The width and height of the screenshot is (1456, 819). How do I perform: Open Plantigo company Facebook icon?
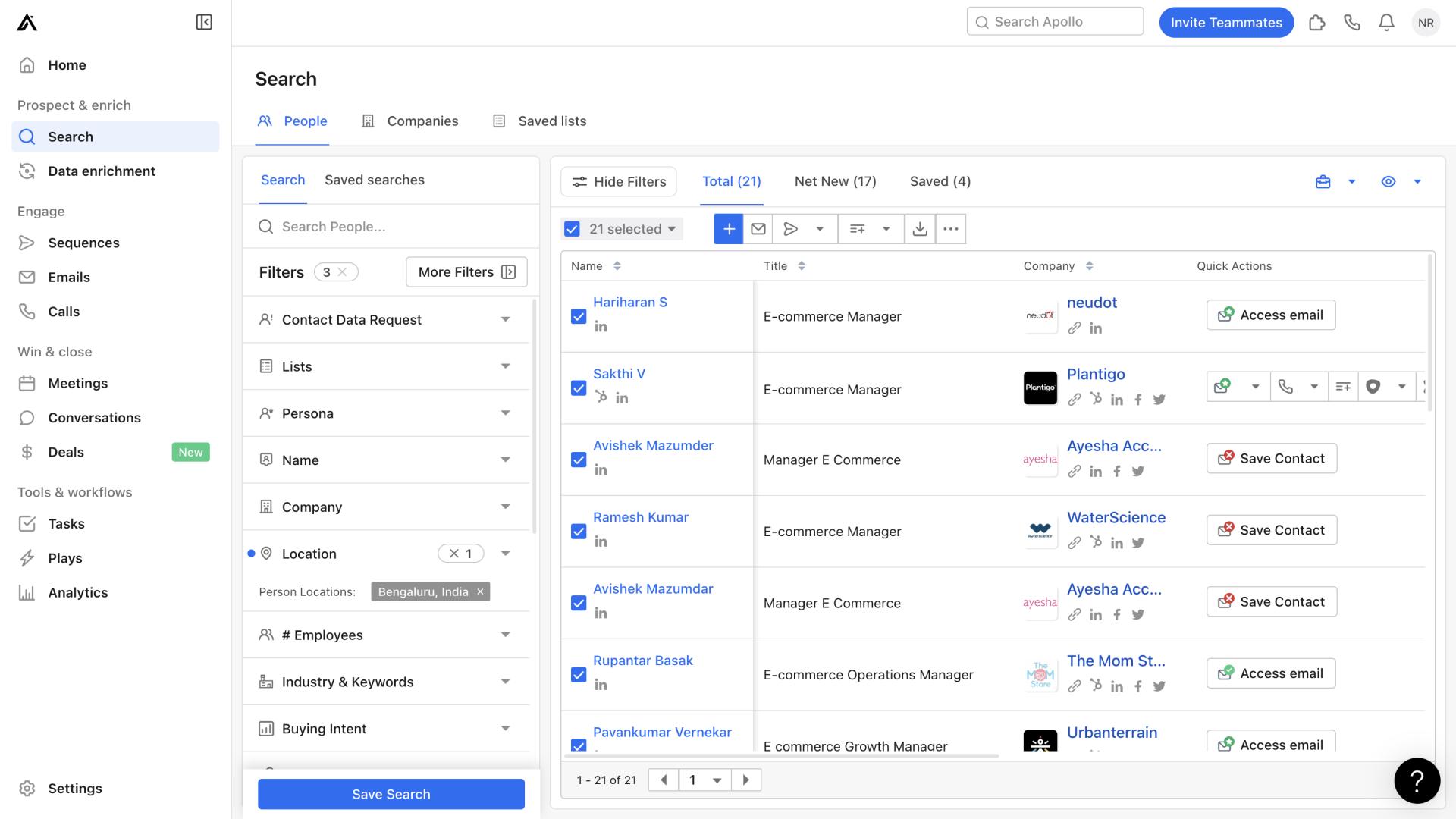click(x=1137, y=400)
